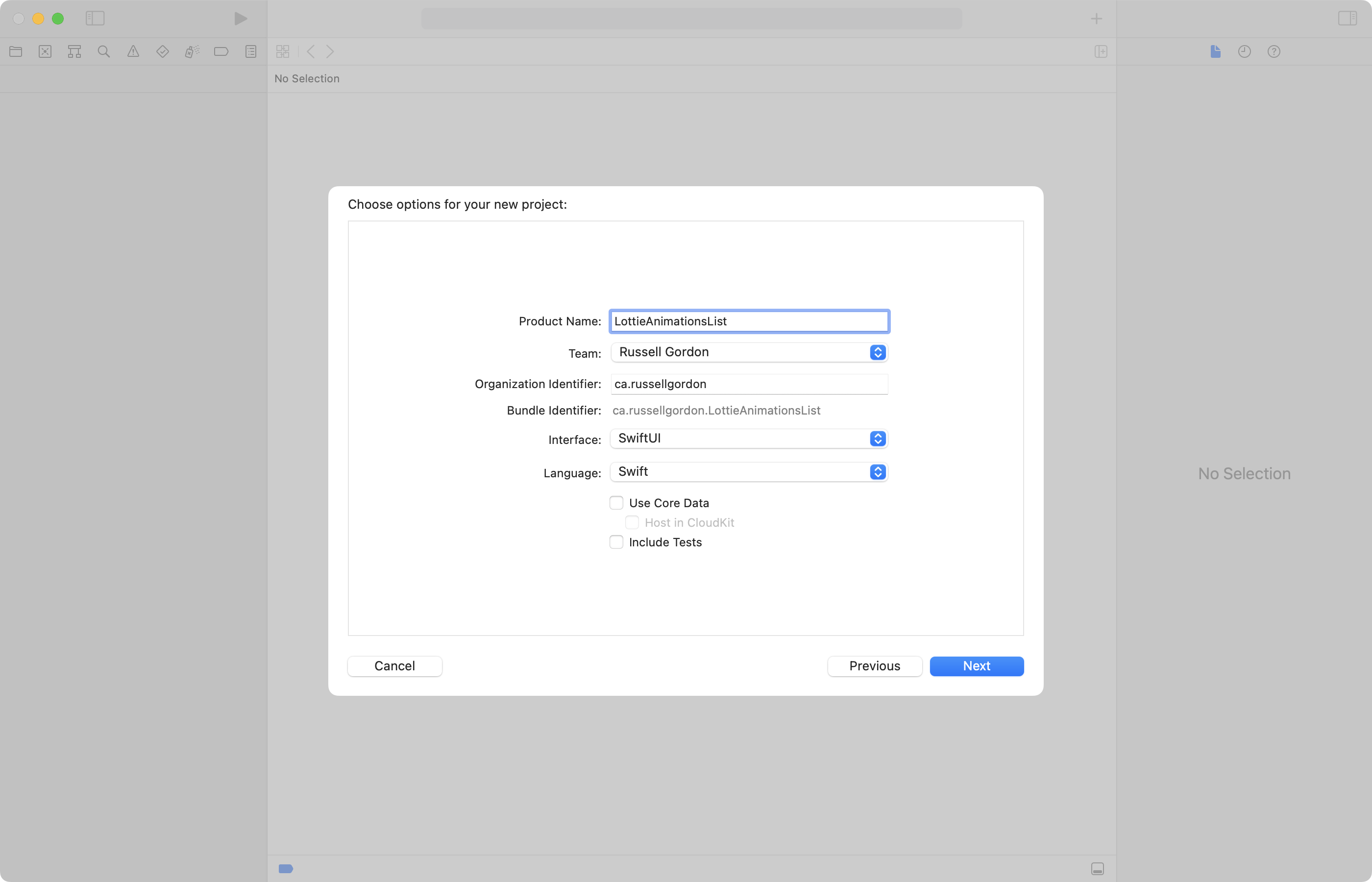This screenshot has width=1372, height=882.
Task: Toggle the left sidebar visibility
Action: pos(95,18)
